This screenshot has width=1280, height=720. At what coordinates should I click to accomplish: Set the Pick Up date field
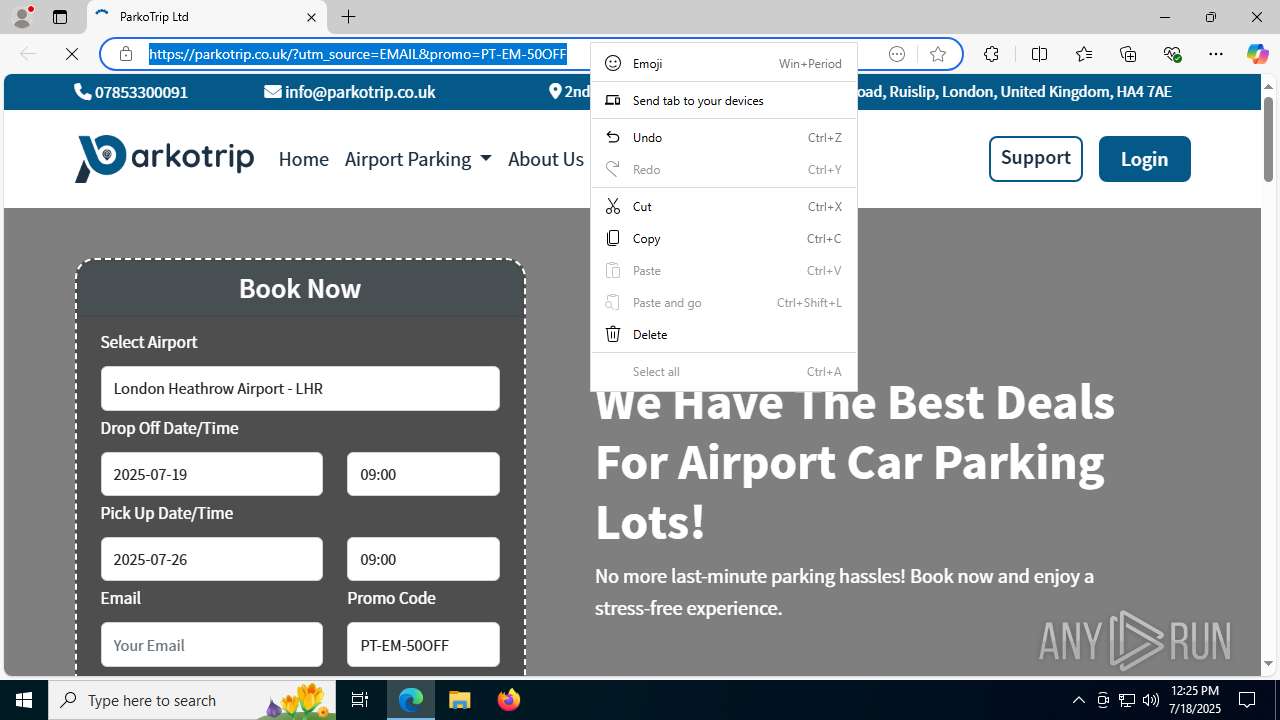coord(212,559)
